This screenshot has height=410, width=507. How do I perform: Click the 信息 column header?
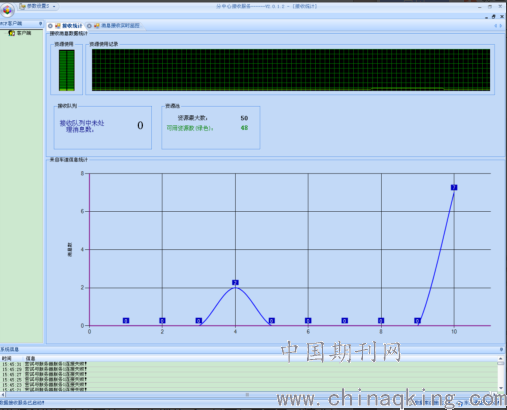(31, 358)
